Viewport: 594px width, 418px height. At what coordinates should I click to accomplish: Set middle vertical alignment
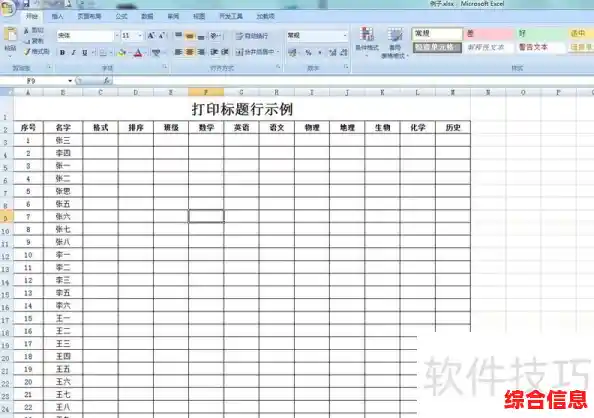coord(189,36)
